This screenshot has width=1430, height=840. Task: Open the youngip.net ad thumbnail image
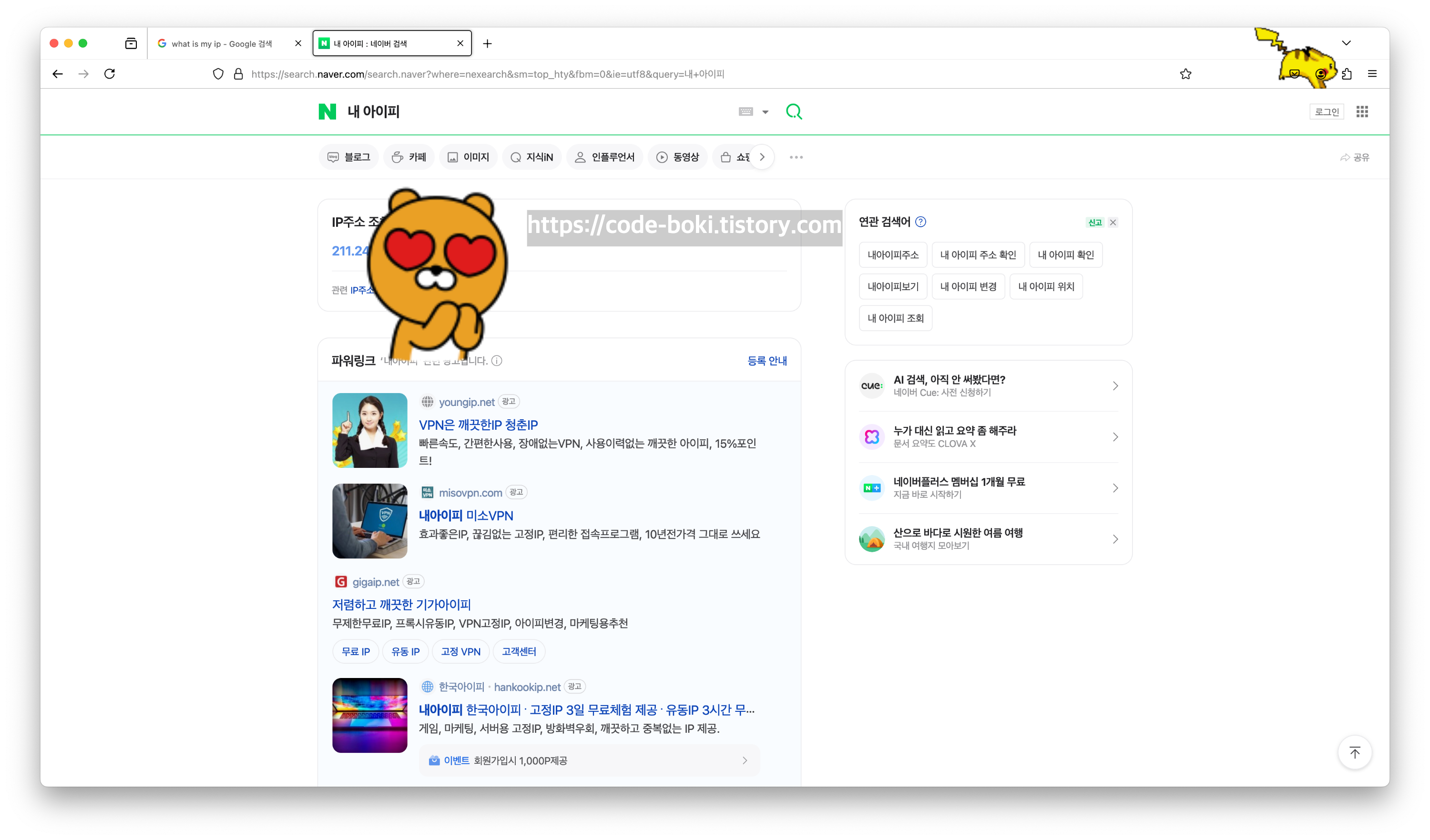(369, 431)
